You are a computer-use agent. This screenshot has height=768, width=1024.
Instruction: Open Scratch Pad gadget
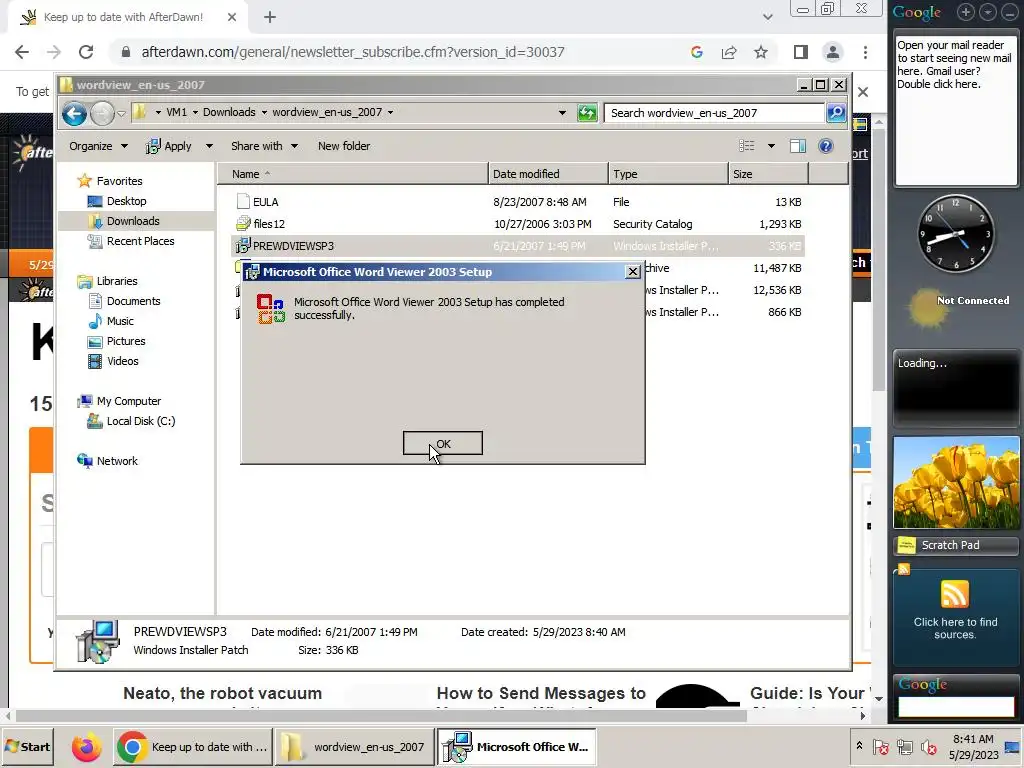tap(955, 545)
